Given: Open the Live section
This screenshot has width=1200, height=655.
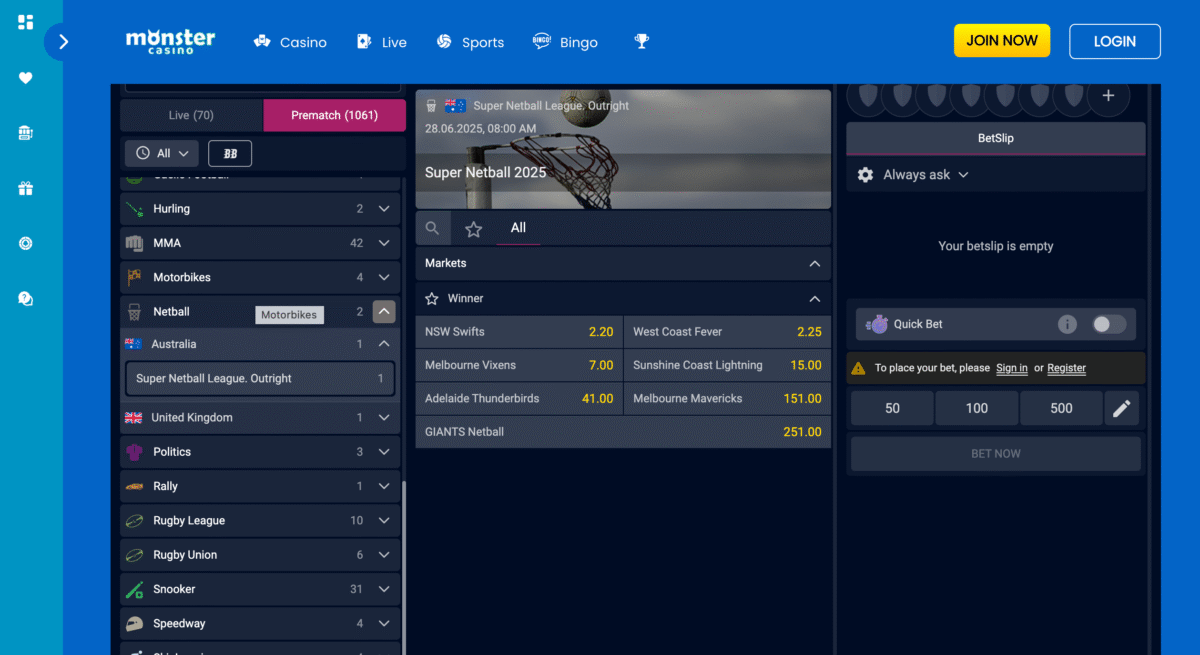Looking at the screenshot, I should tap(381, 42).
